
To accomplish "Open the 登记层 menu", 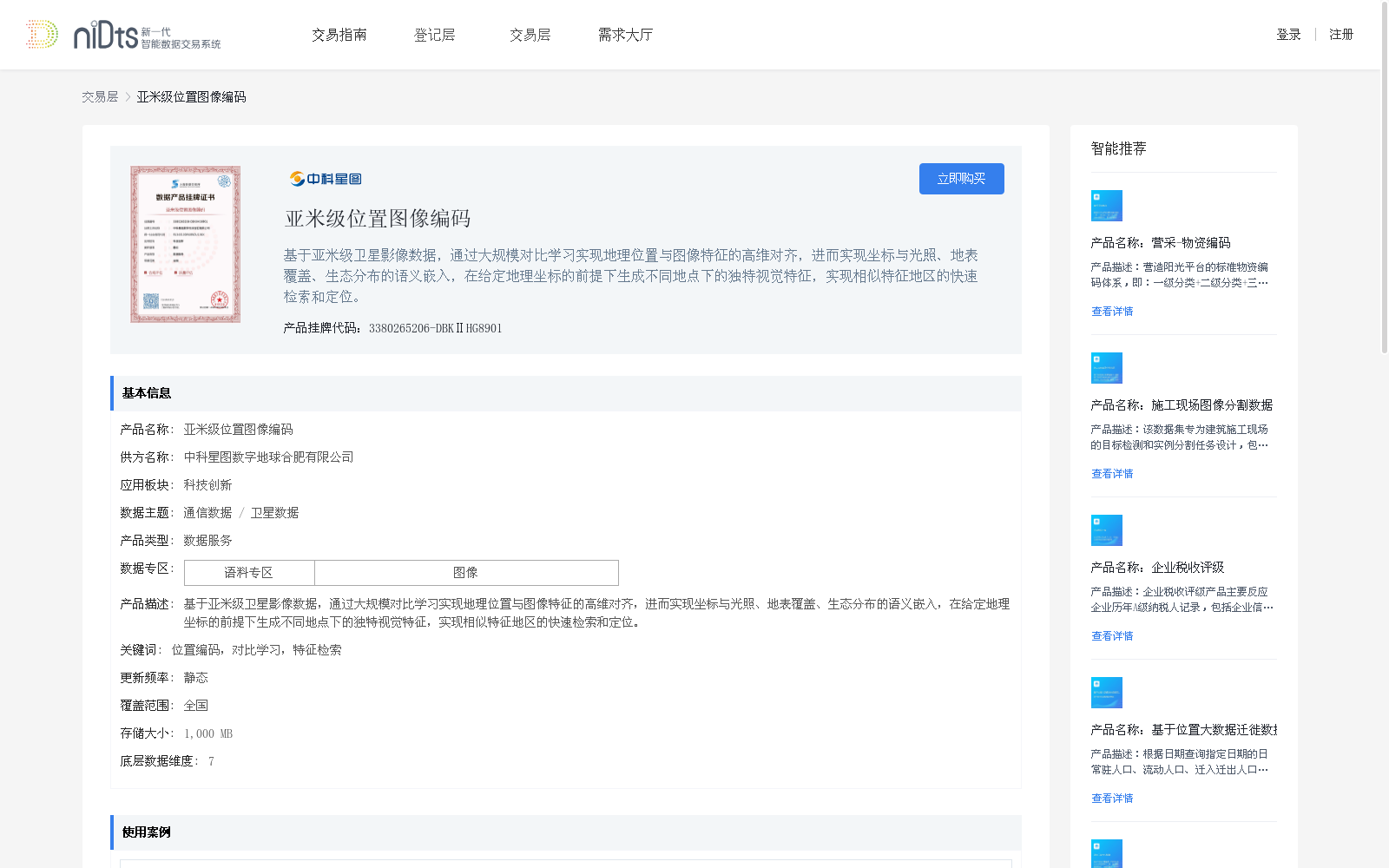I will (435, 35).
